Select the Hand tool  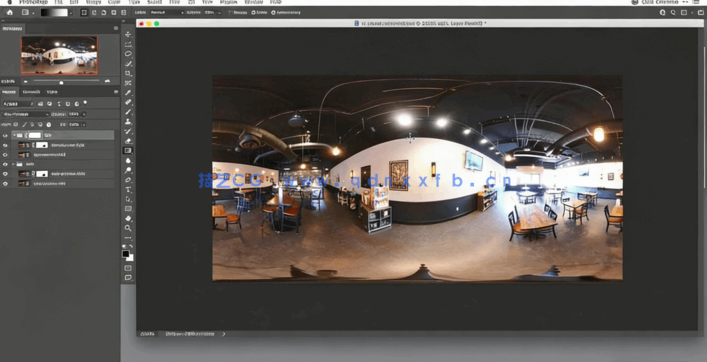pyautogui.click(x=128, y=218)
